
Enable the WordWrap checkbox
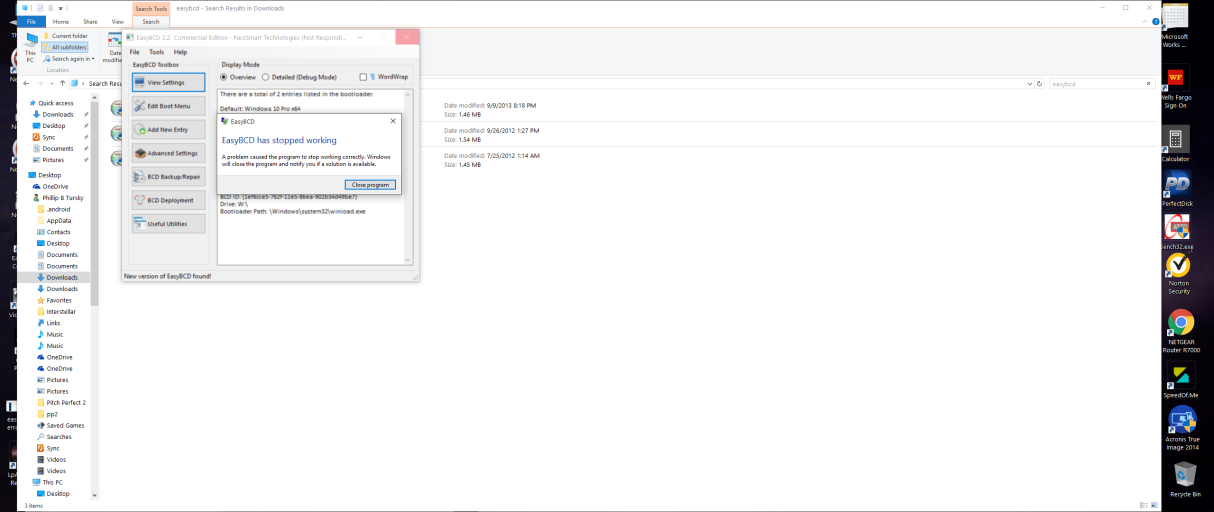384,77
